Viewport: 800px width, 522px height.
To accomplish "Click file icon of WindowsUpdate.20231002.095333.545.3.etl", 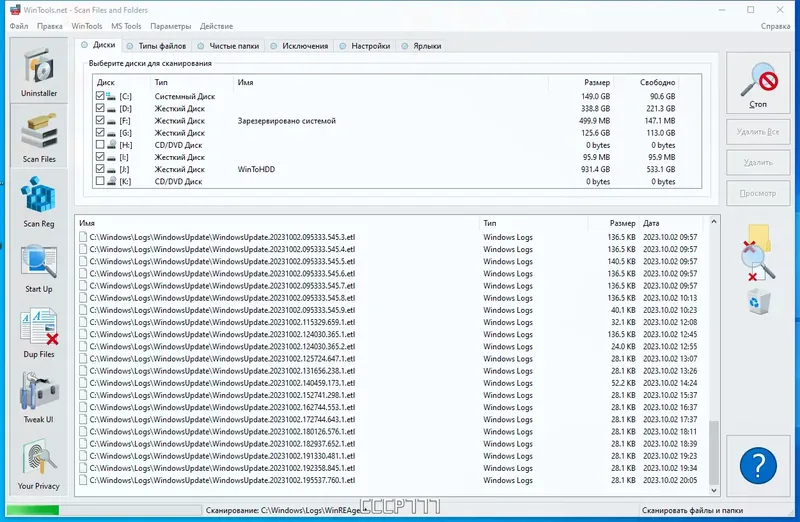I will [x=83, y=237].
